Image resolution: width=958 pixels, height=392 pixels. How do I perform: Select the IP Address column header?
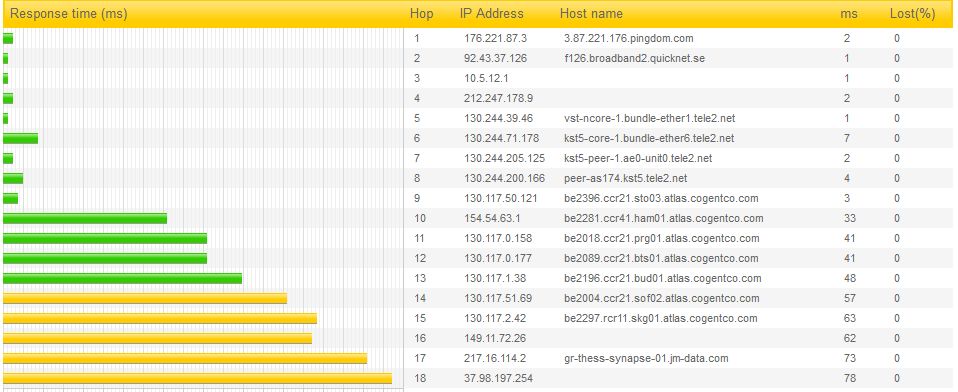point(492,14)
